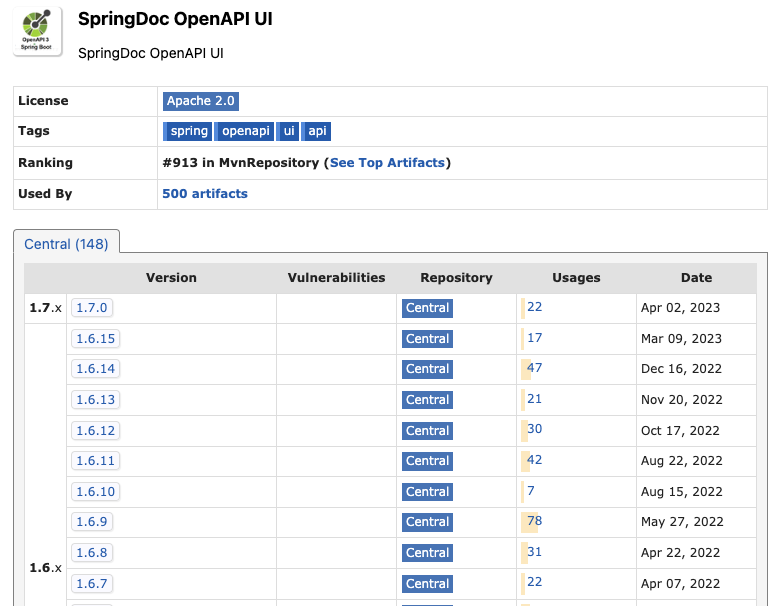
Task: Click the api tag
Action: (317, 131)
